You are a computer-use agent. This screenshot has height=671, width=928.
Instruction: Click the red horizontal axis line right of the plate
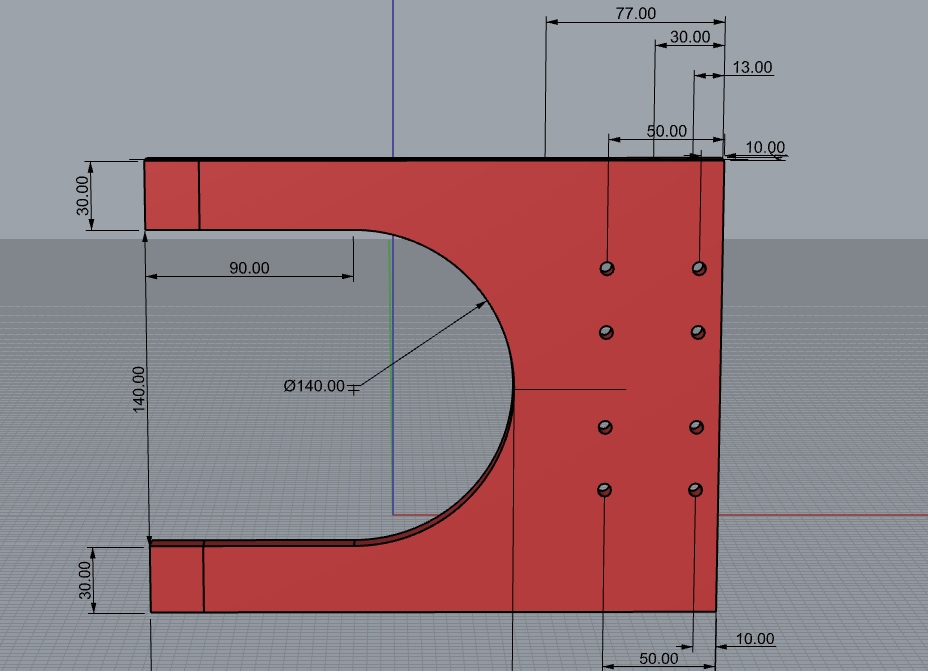pos(820,515)
